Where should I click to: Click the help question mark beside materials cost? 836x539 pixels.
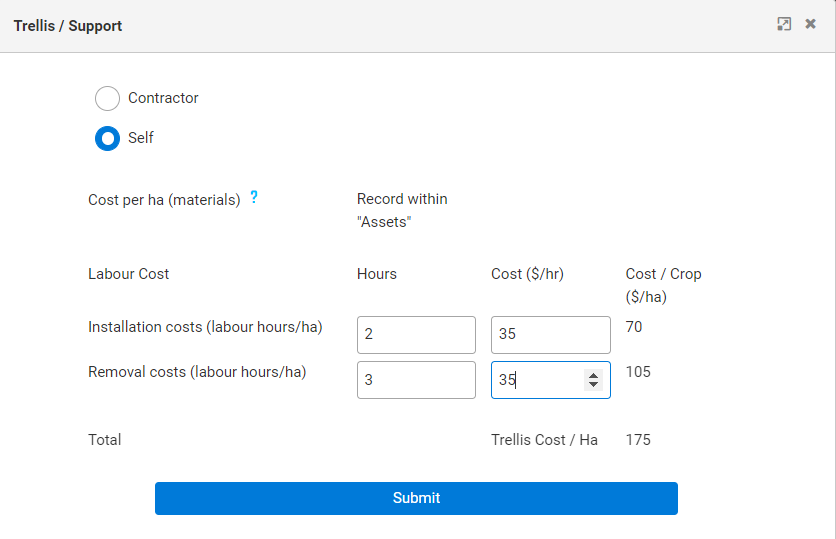pos(254,198)
